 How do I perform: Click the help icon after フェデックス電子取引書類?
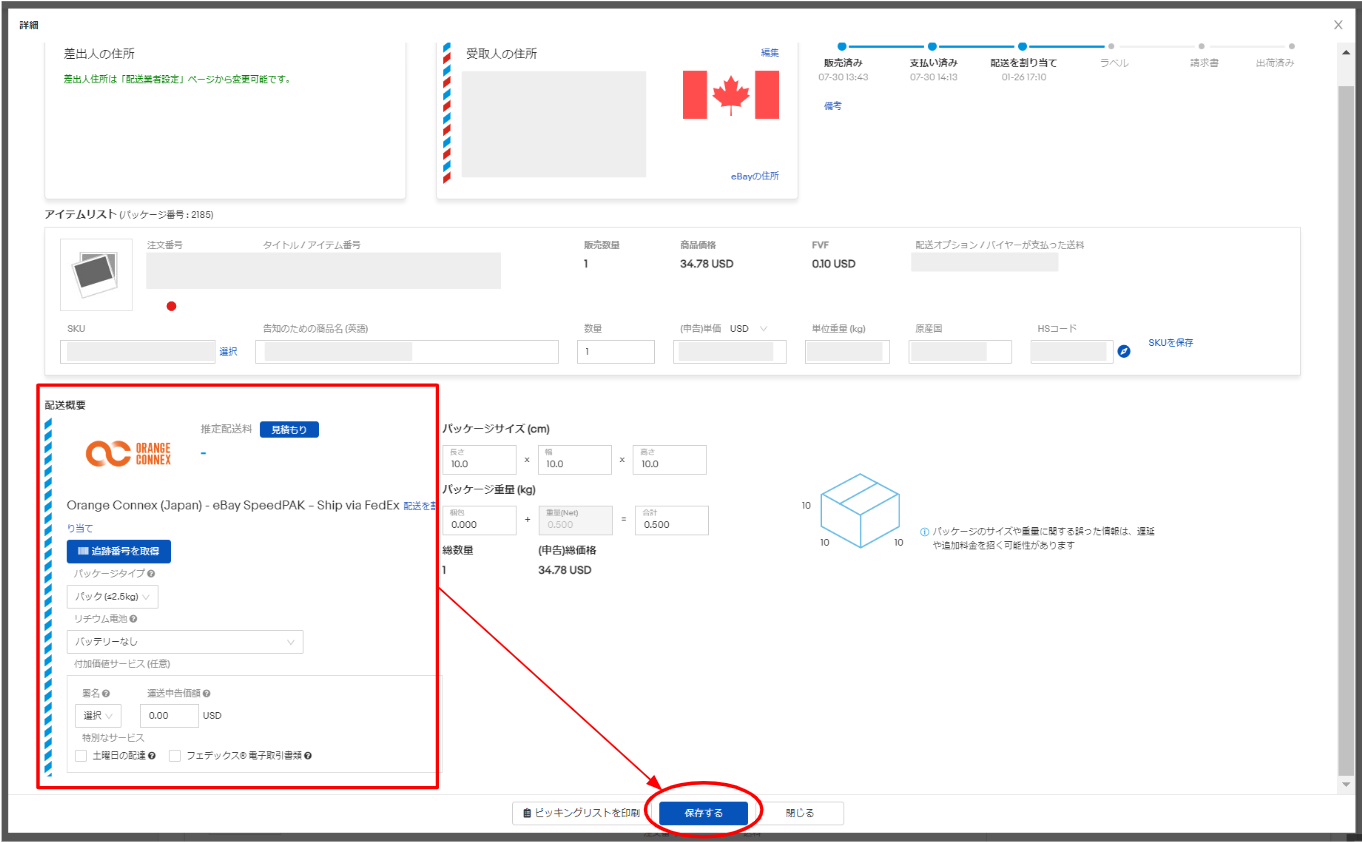click(x=308, y=756)
